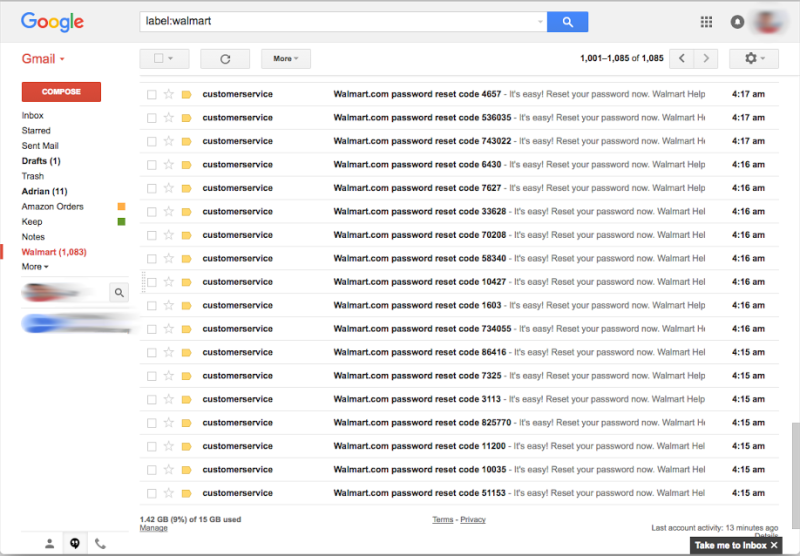The width and height of the screenshot is (800, 556).
Task: Star the reset code 4657 email
Action: 169,95
